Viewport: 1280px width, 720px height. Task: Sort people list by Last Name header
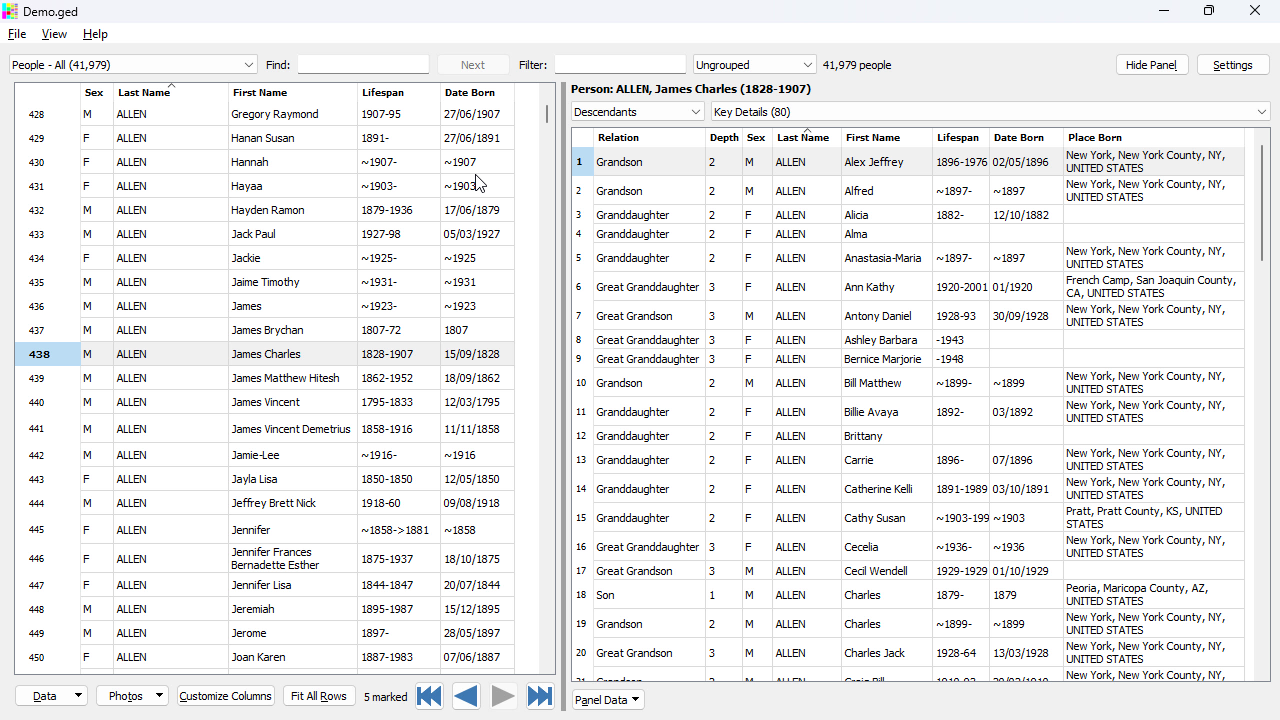tap(171, 93)
